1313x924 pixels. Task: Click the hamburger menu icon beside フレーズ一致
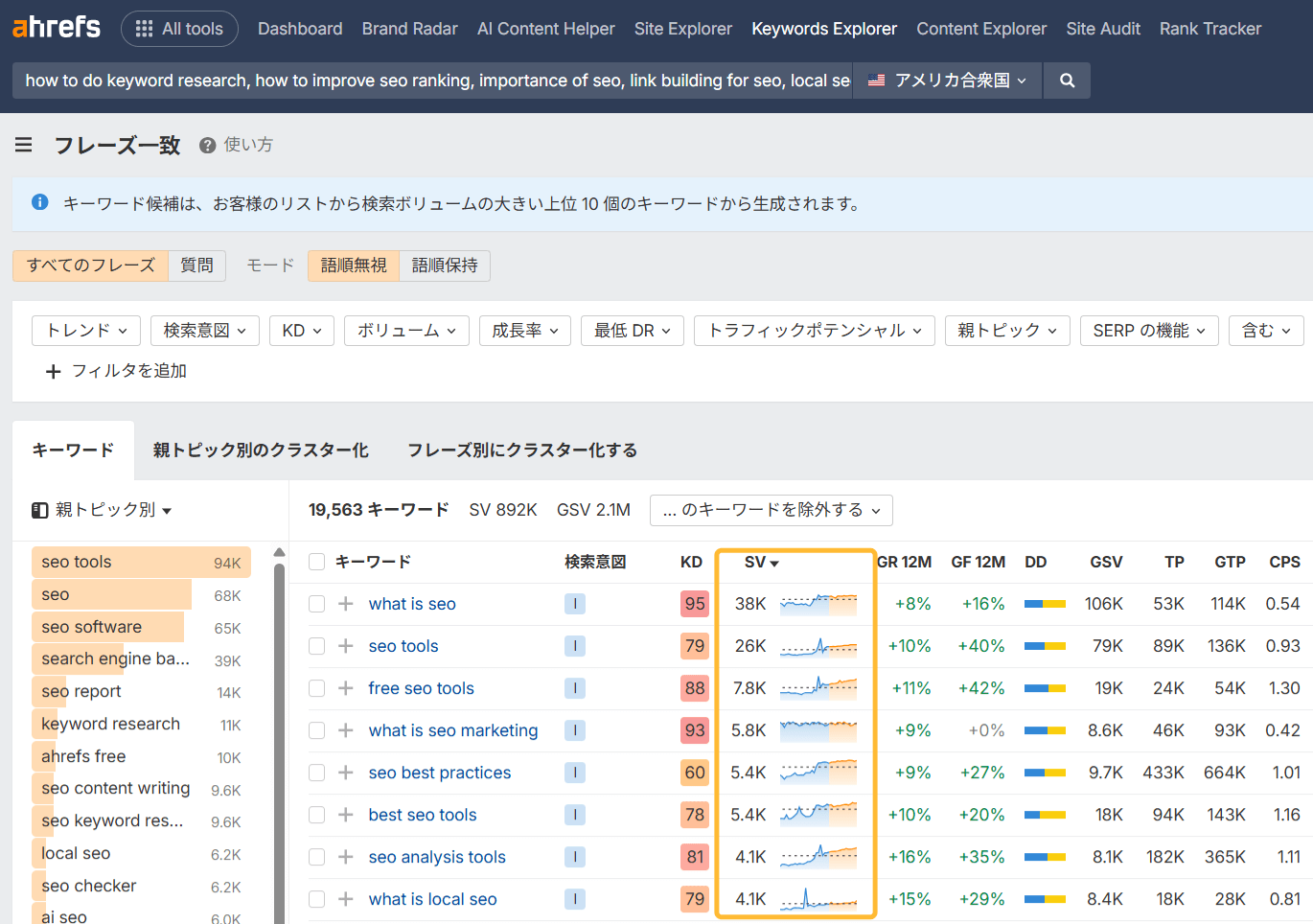[x=23, y=145]
